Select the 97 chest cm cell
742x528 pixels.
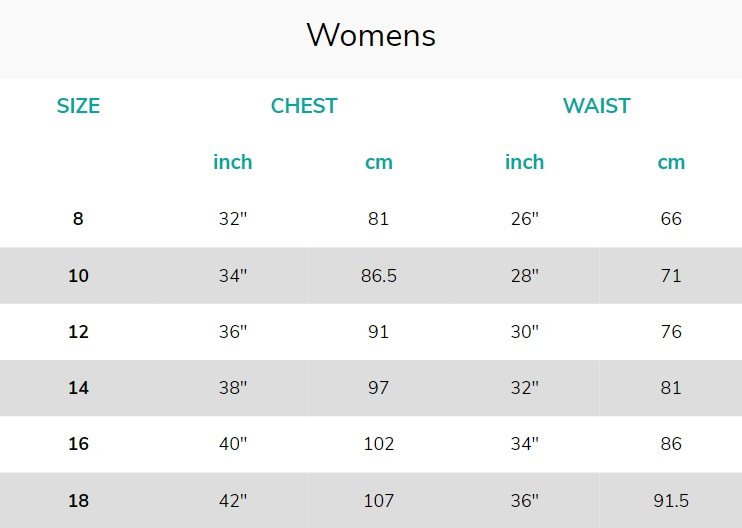tap(379, 387)
